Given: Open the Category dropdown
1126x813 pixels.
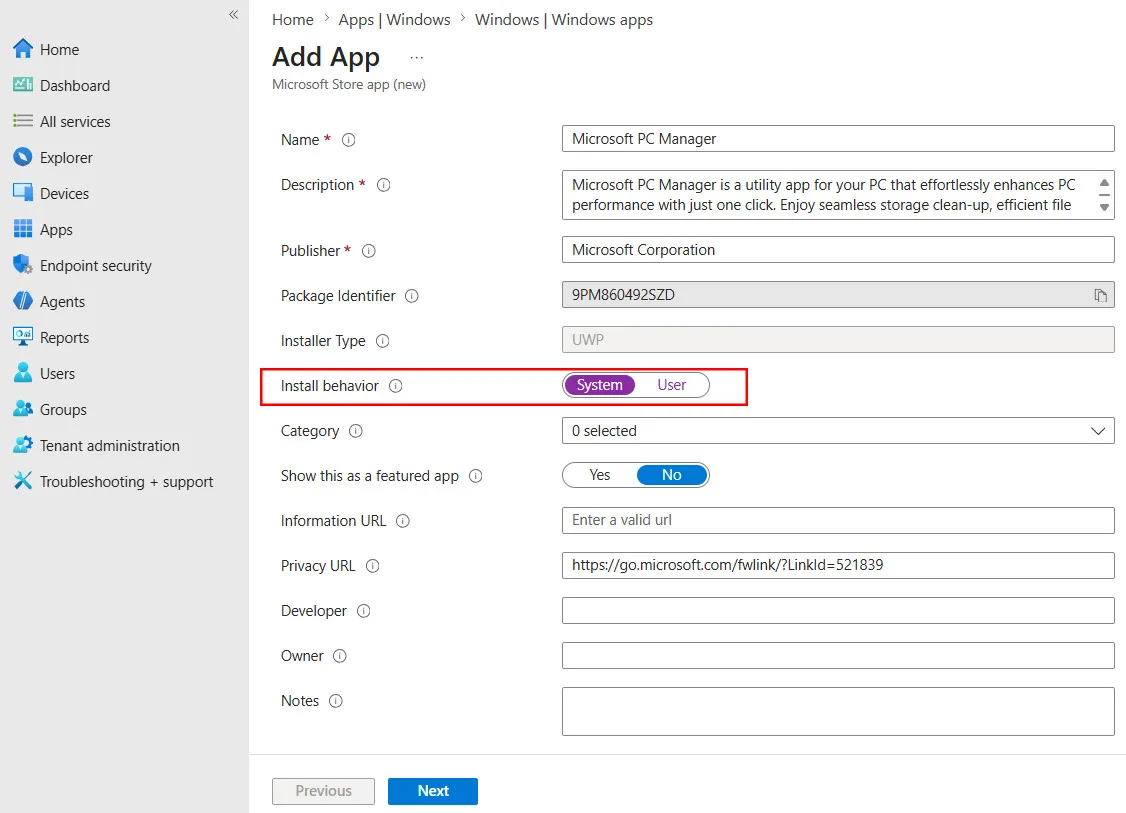Looking at the screenshot, I should (x=838, y=431).
